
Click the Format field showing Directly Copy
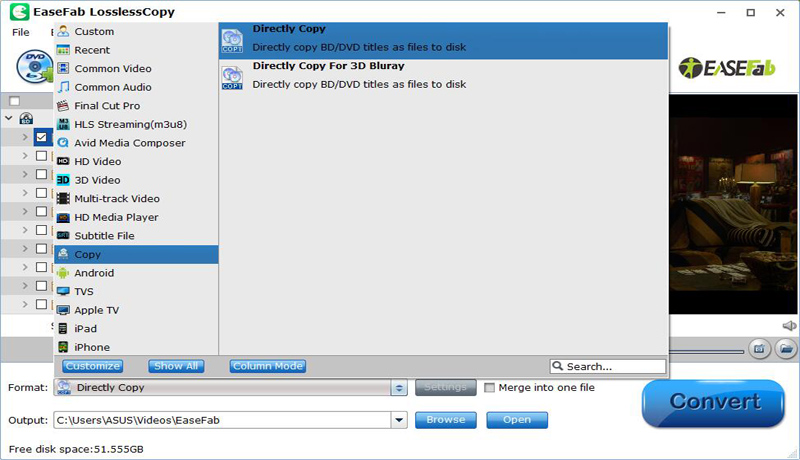pyautogui.click(x=222, y=388)
